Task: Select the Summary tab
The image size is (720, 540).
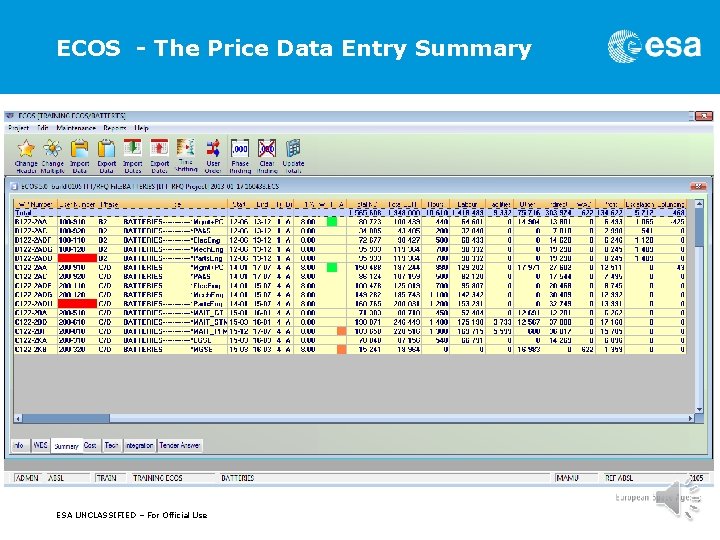Action: [67, 446]
